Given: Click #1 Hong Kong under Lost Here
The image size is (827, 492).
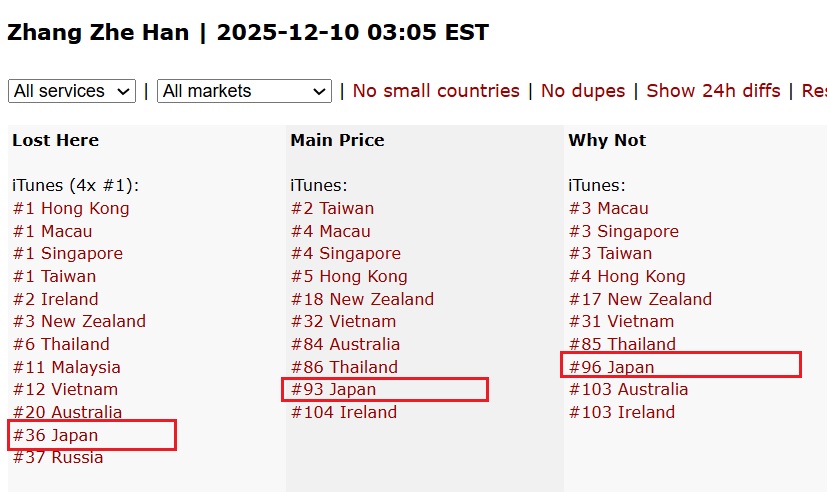Looking at the screenshot, I should coord(71,209).
